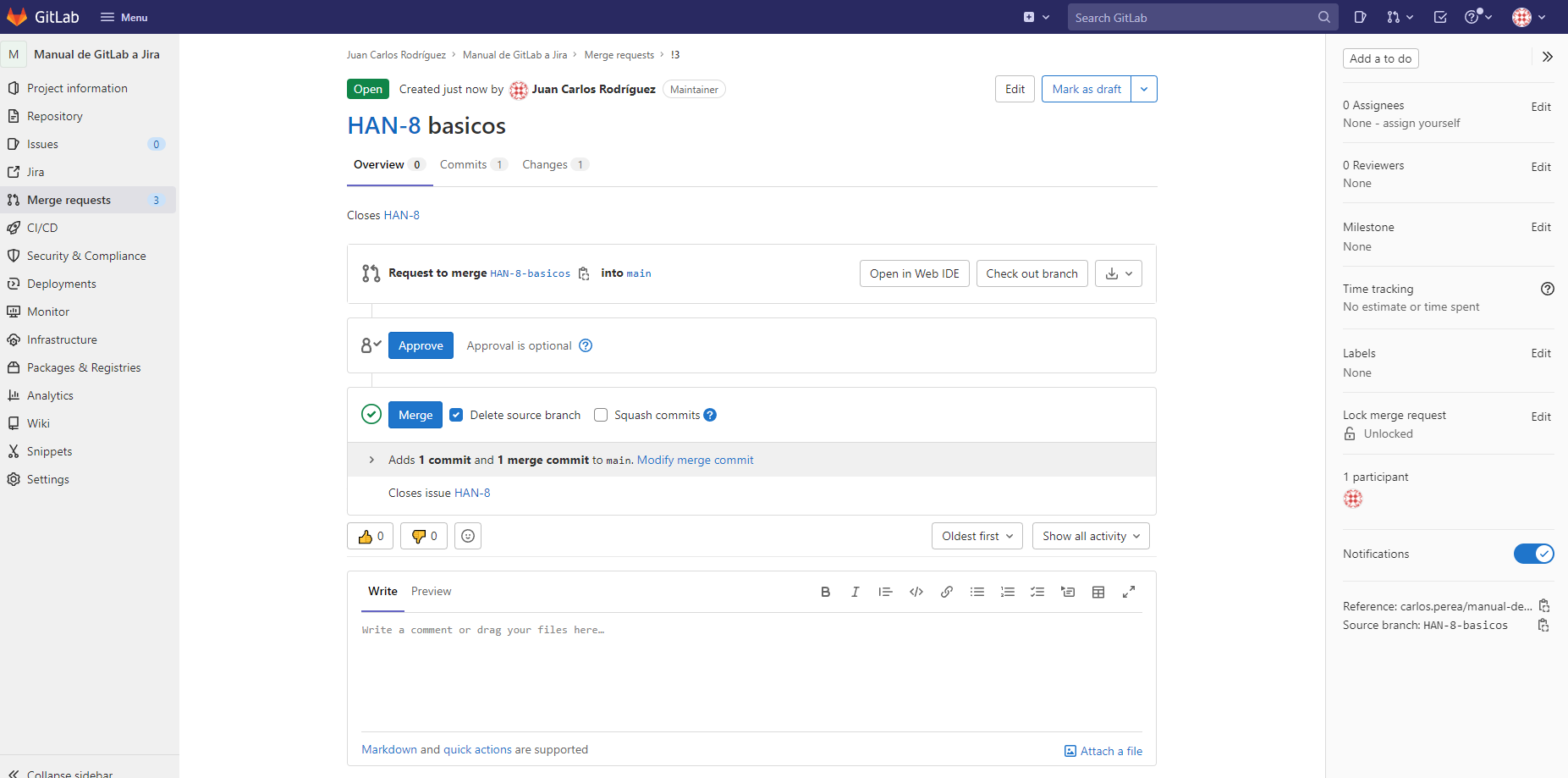
Task: Switch to the comment Preview tab
Action: (431, 591)
